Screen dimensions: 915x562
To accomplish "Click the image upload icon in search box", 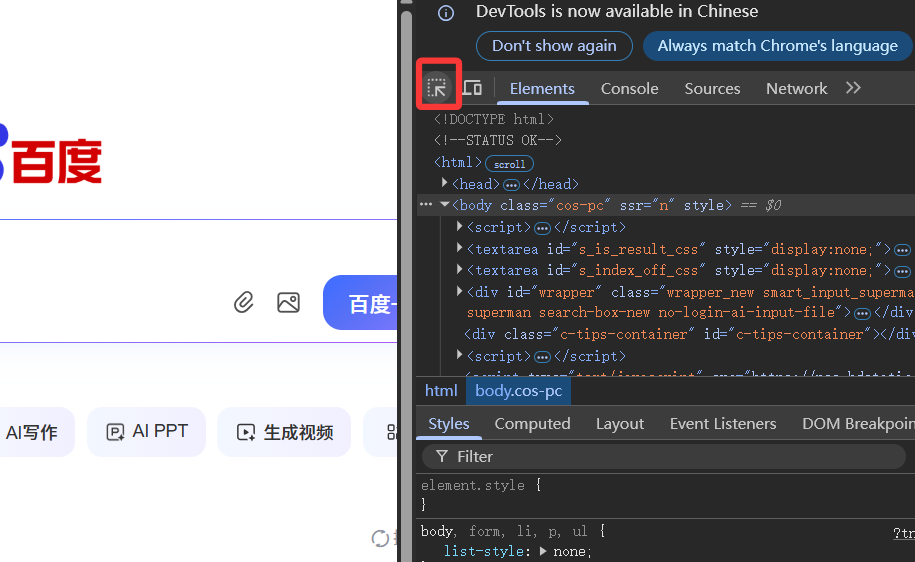I will pos(288,302).
